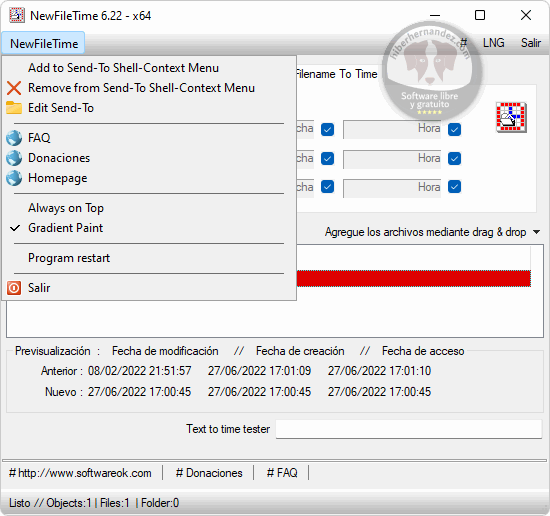The width and height of the screenshot is (550, 516).
Task: Click the # Donaciones link at bottom
Action: (x=209, y=473)
